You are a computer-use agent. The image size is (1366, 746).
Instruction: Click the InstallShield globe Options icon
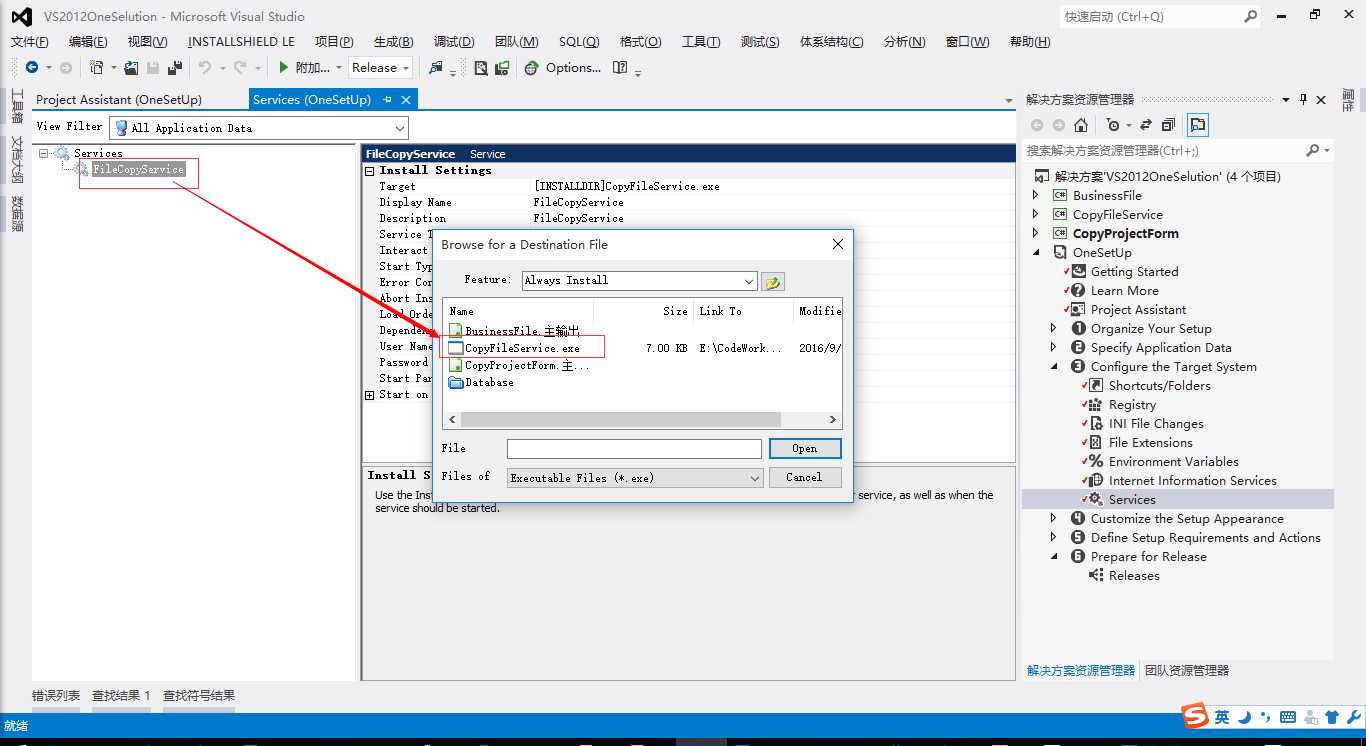pos(531,68)
